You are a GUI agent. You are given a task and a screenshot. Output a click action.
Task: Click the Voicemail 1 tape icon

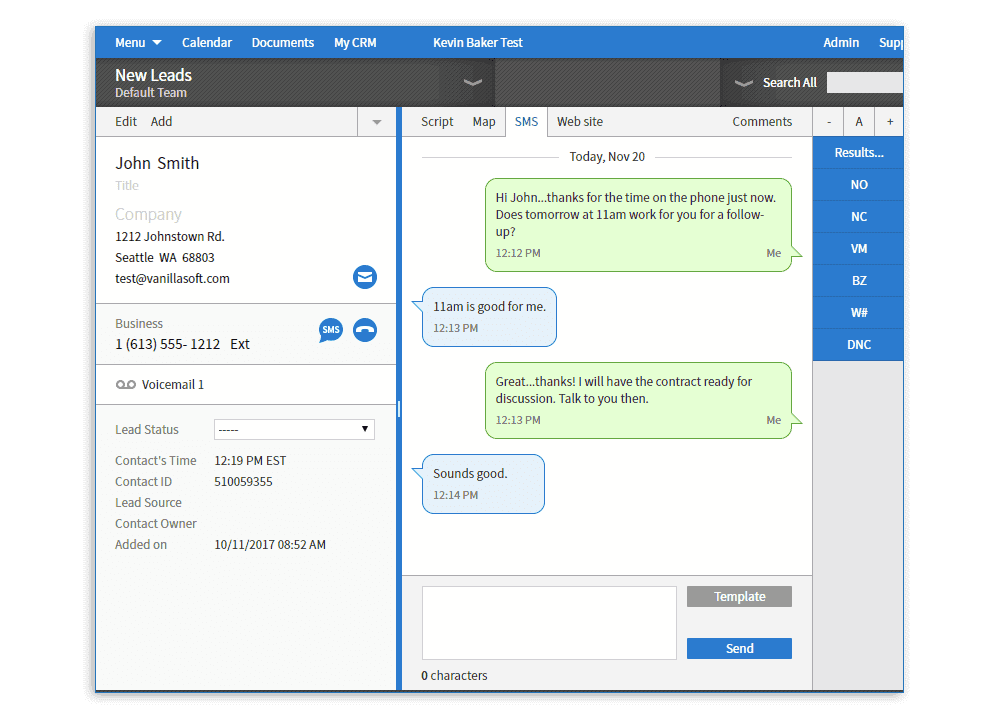click(125, 385)
